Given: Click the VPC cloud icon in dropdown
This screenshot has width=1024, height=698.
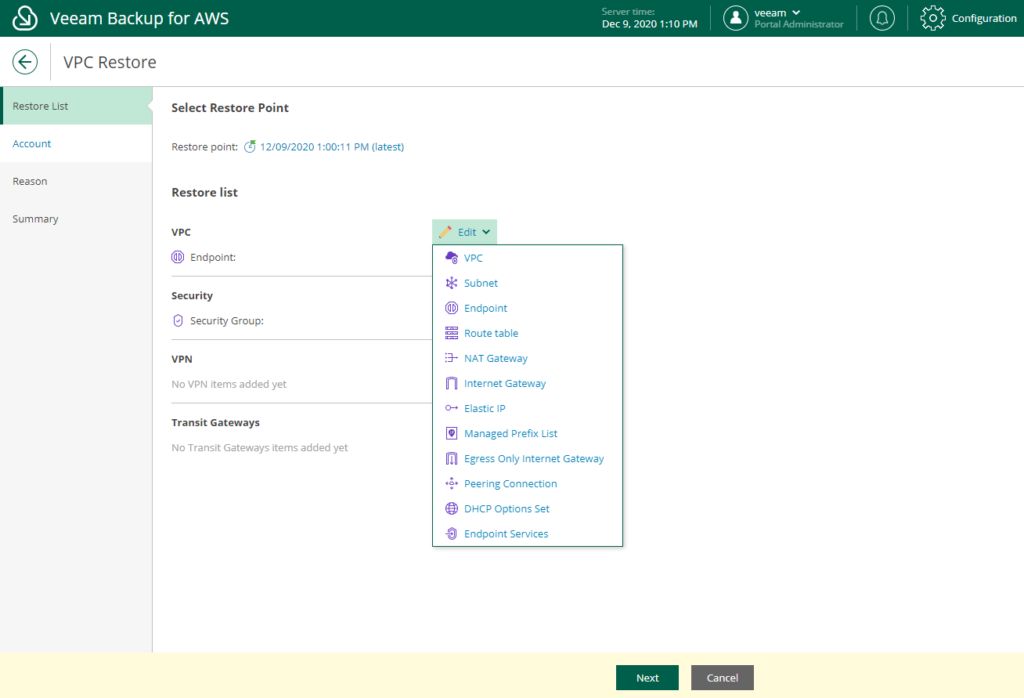Looking at the screenshot, I should pyautogui.click(x=451, y=257).
